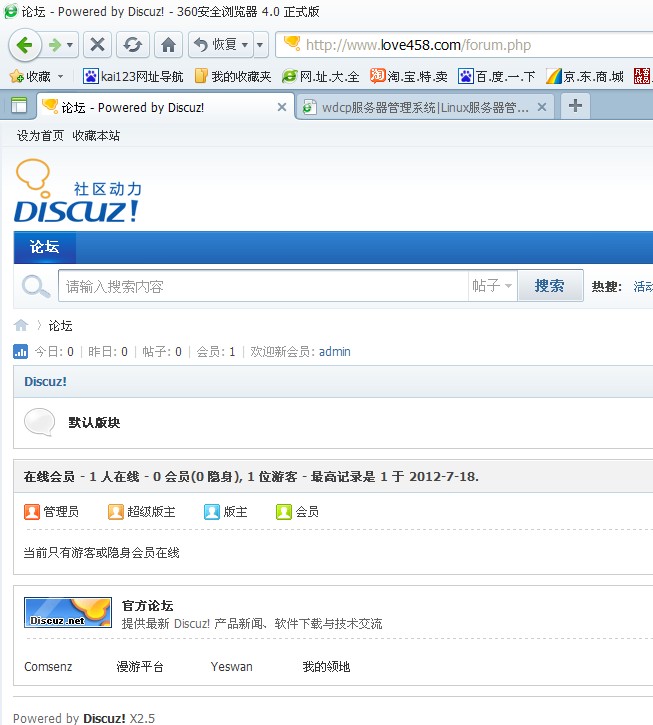Open the 默认版块 forum
Screen dimensions: 653x725
point(94,423)
